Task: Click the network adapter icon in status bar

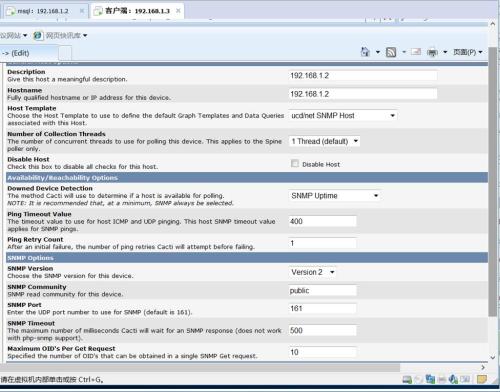Action: point(430,379)
